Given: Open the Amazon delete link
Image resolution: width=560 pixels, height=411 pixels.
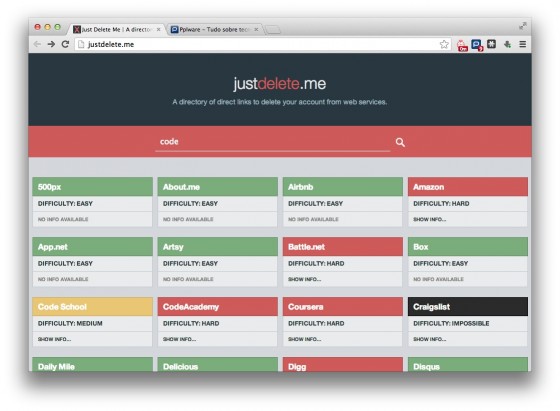Looking at the screenshot, I should point(468,187).
